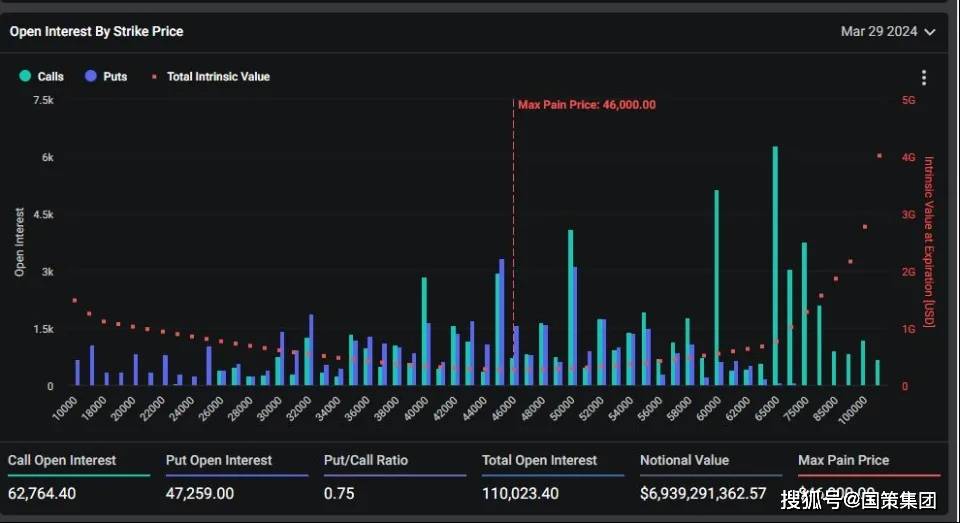This screenshot has height=523, width=960.
Task: Select the tallest call bar at 65000 strike
Action: pyautogui.click(x=775, y=266)
